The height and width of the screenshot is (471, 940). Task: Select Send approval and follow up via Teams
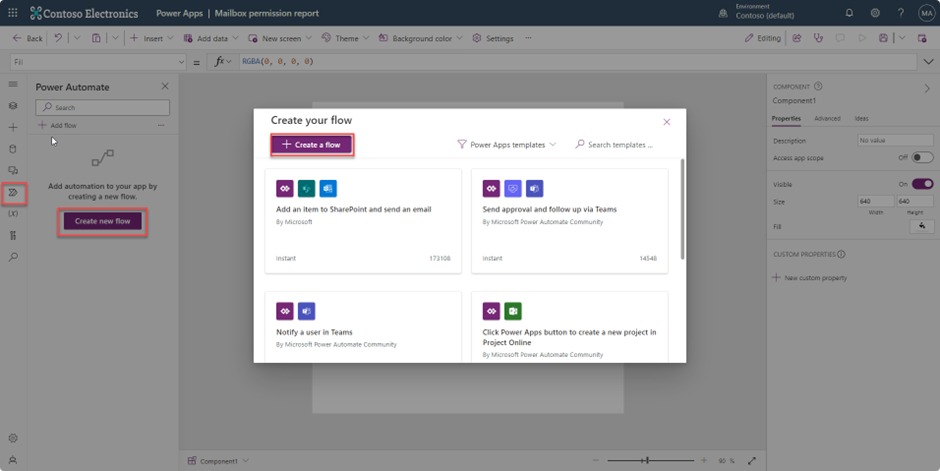[x=570, y=221]
